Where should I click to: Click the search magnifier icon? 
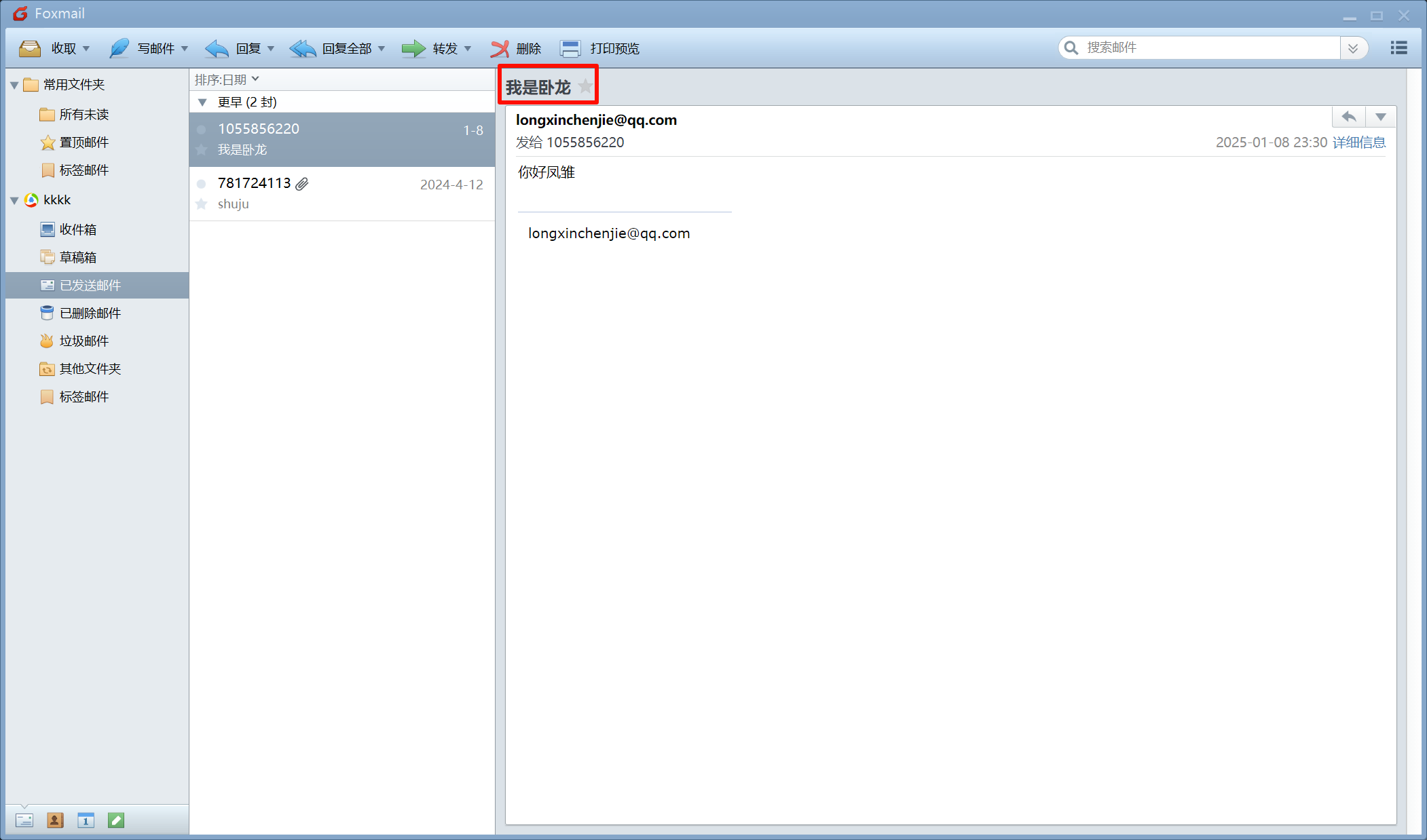1071,47
